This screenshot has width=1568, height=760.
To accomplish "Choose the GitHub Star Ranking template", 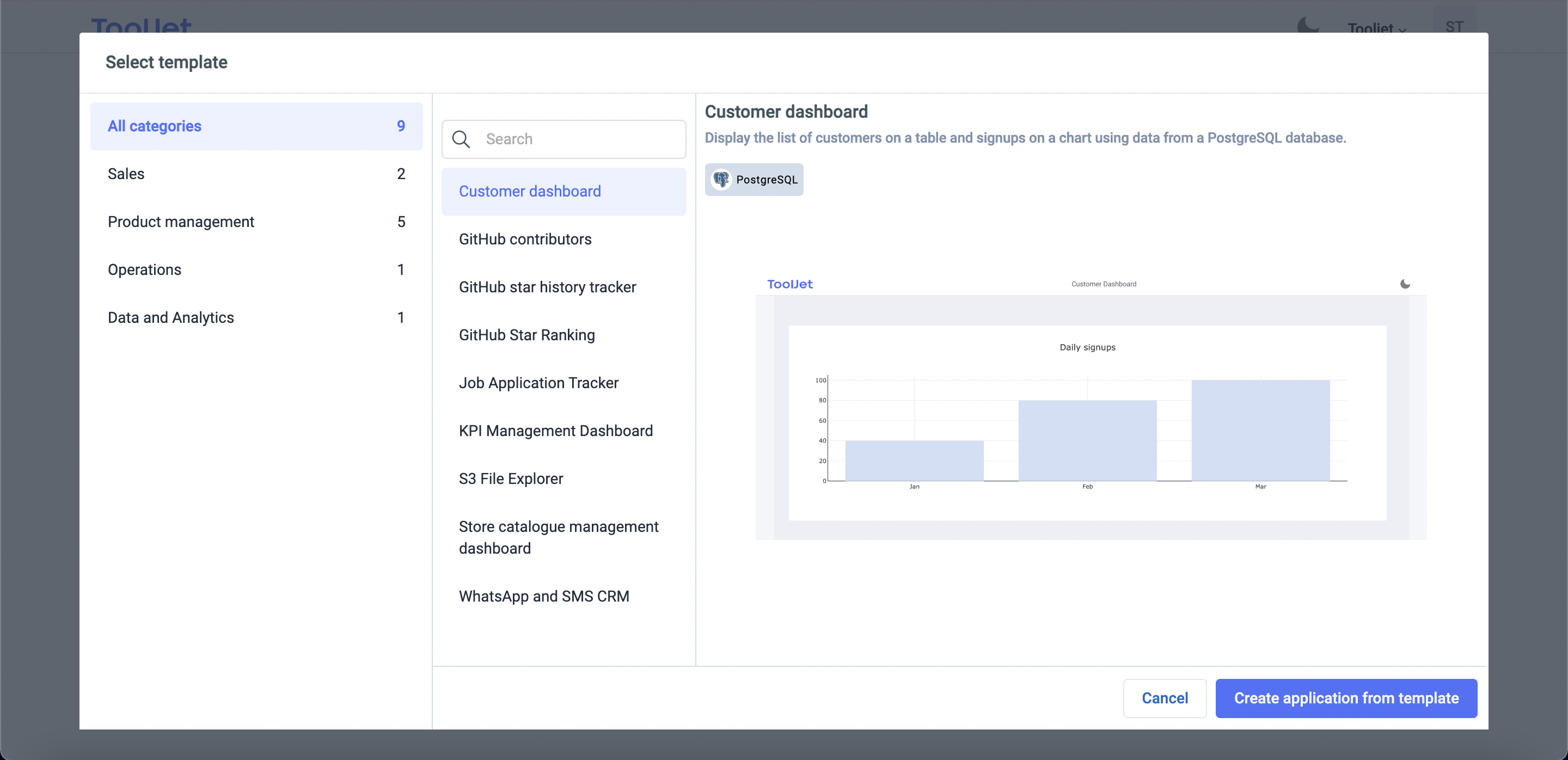I will click(x=526, y=335).
